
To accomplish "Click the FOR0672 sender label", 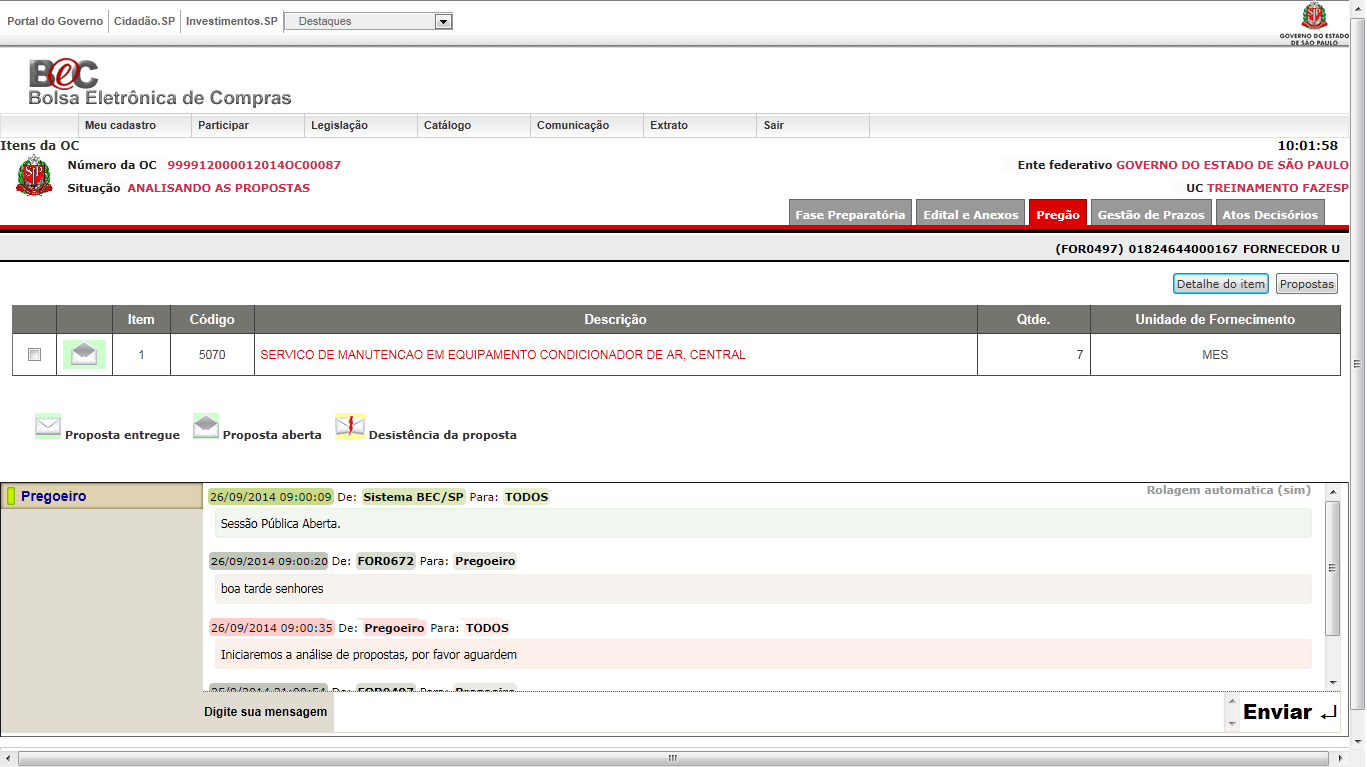I will point(386,561).
